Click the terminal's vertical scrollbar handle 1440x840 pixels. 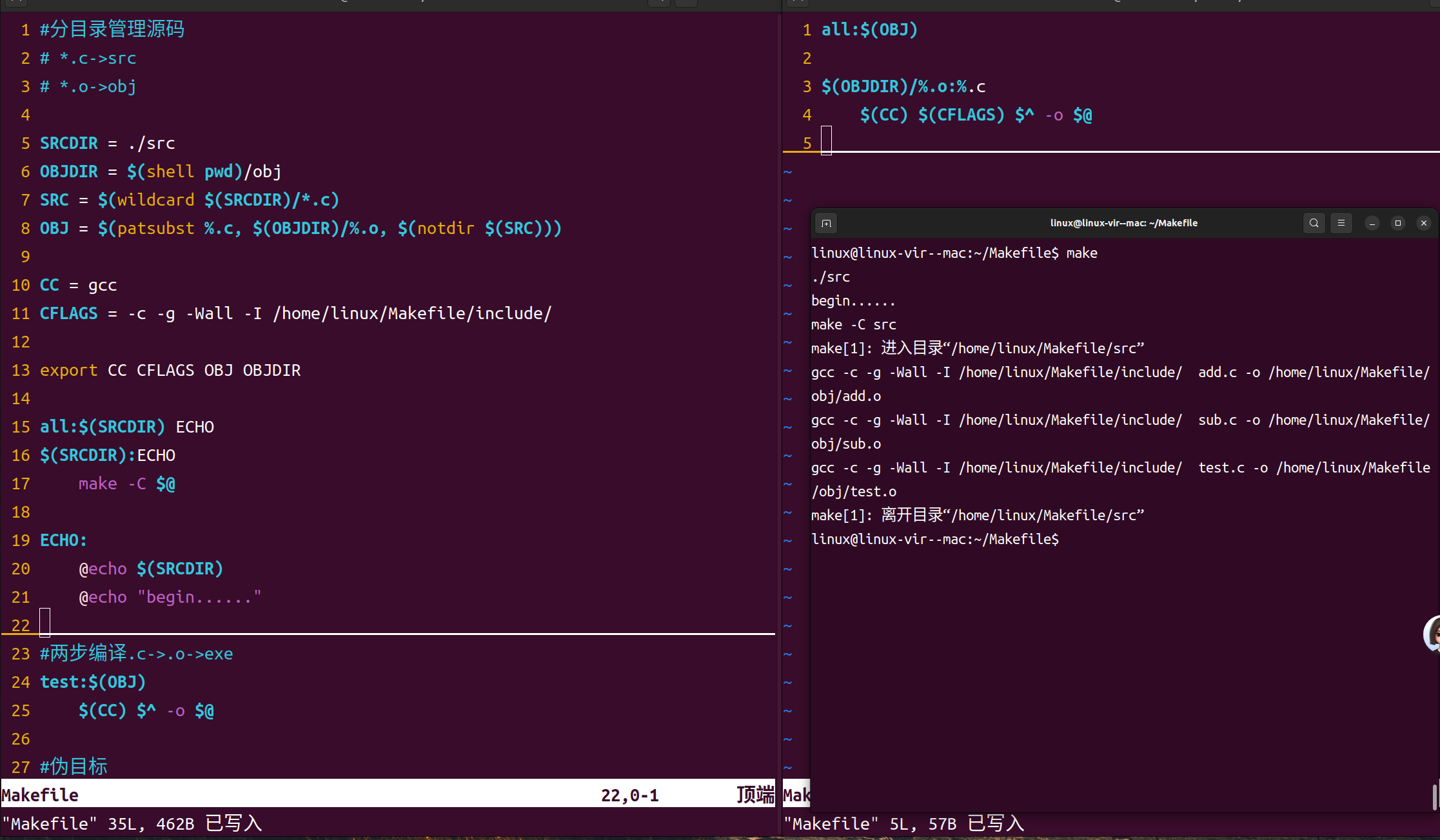(x=1434, y=796)
